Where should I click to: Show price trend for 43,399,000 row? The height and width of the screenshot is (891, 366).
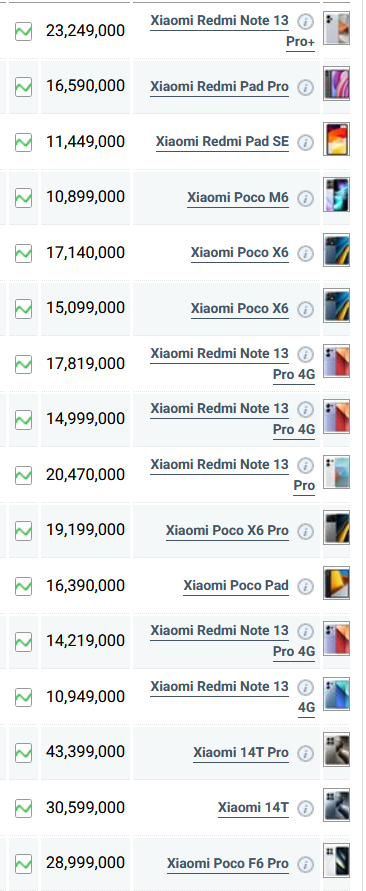23,753
